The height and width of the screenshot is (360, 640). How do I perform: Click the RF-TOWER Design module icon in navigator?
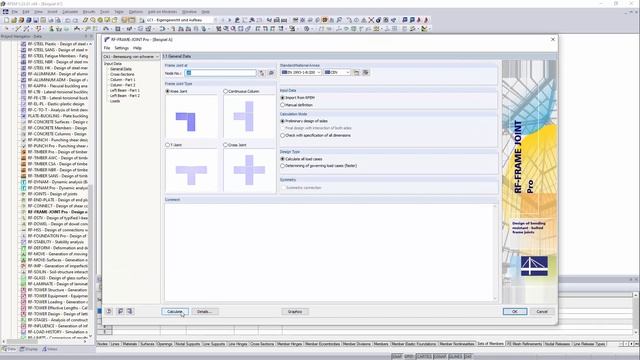pos(24,314)
